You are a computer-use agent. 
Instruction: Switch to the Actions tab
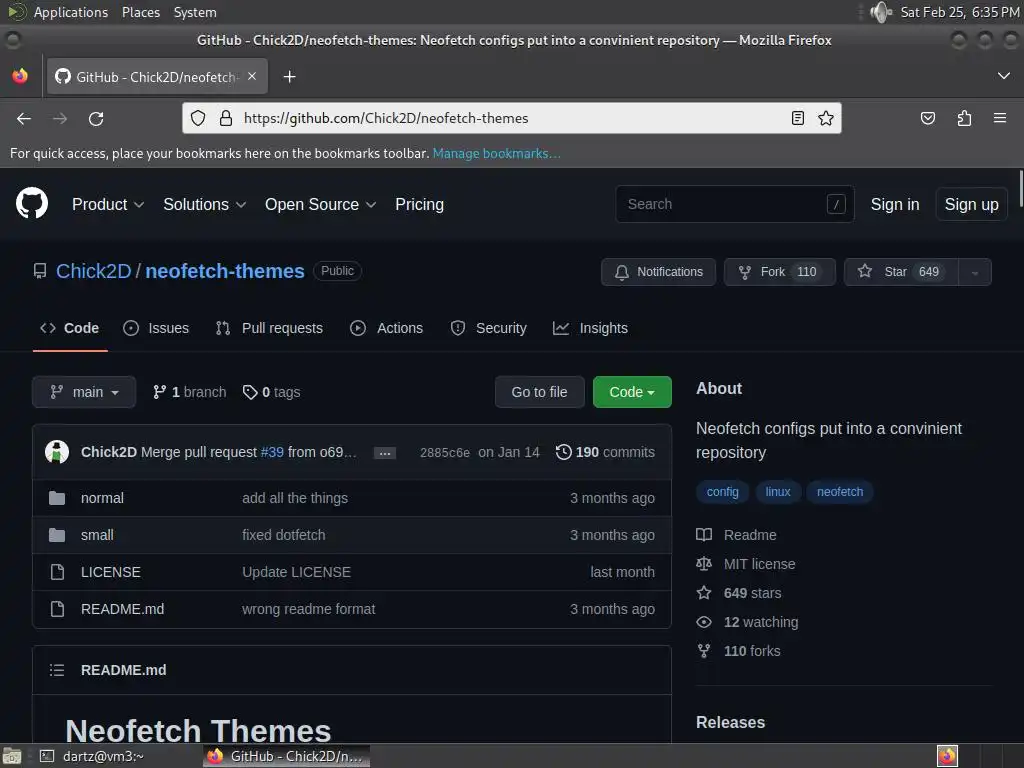(387, 328)
